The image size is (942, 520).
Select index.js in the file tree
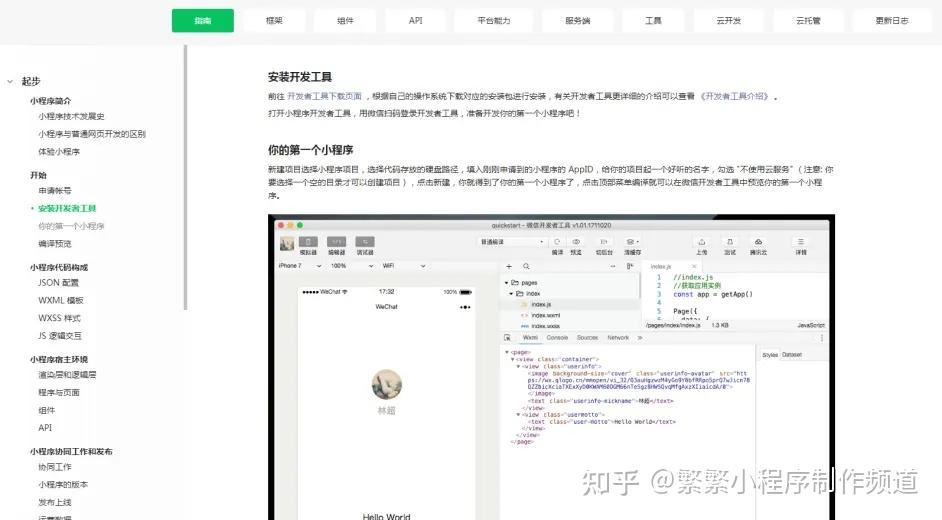click(541, 304)
